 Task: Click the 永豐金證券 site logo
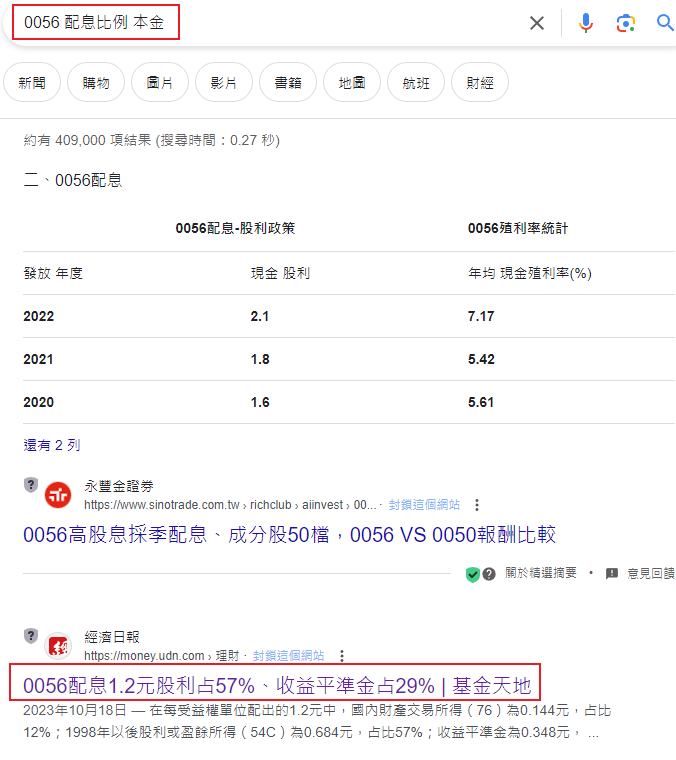pos(59,495)
